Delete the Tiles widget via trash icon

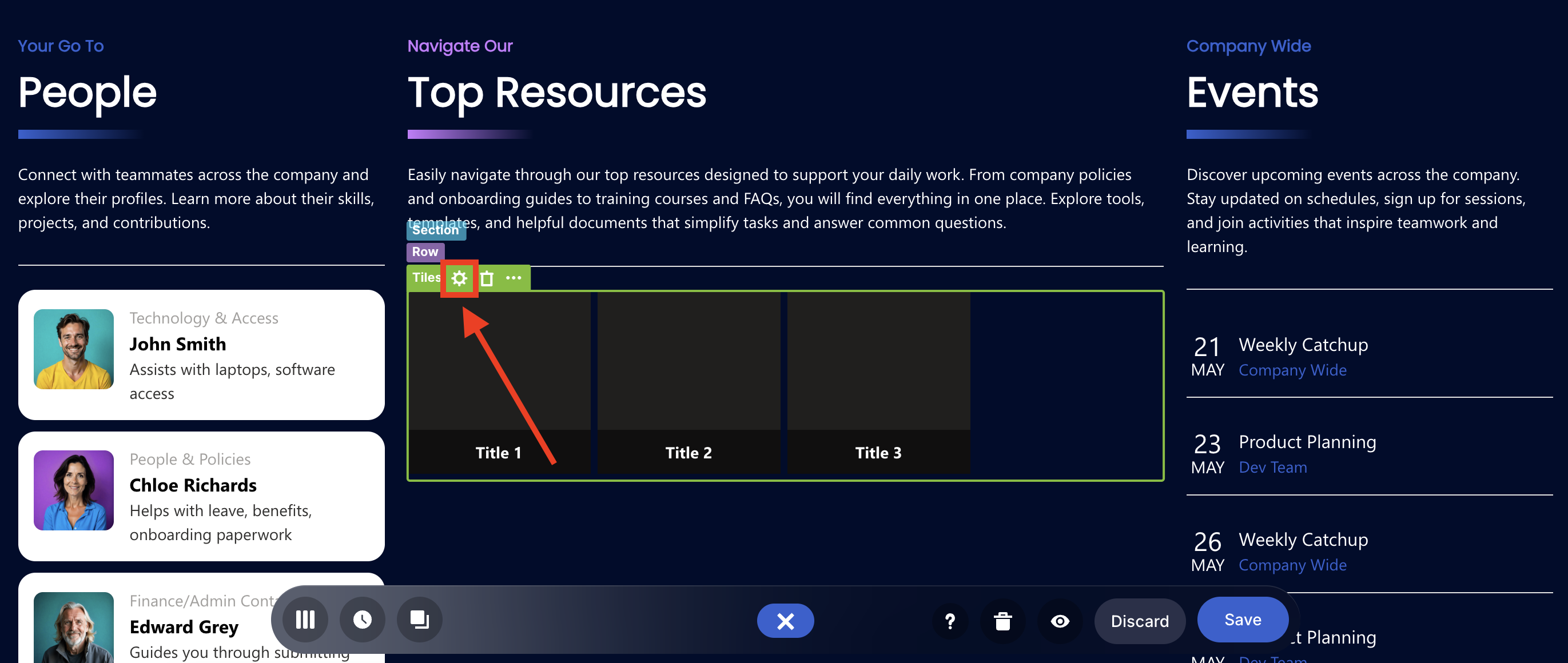pos(486,278)
